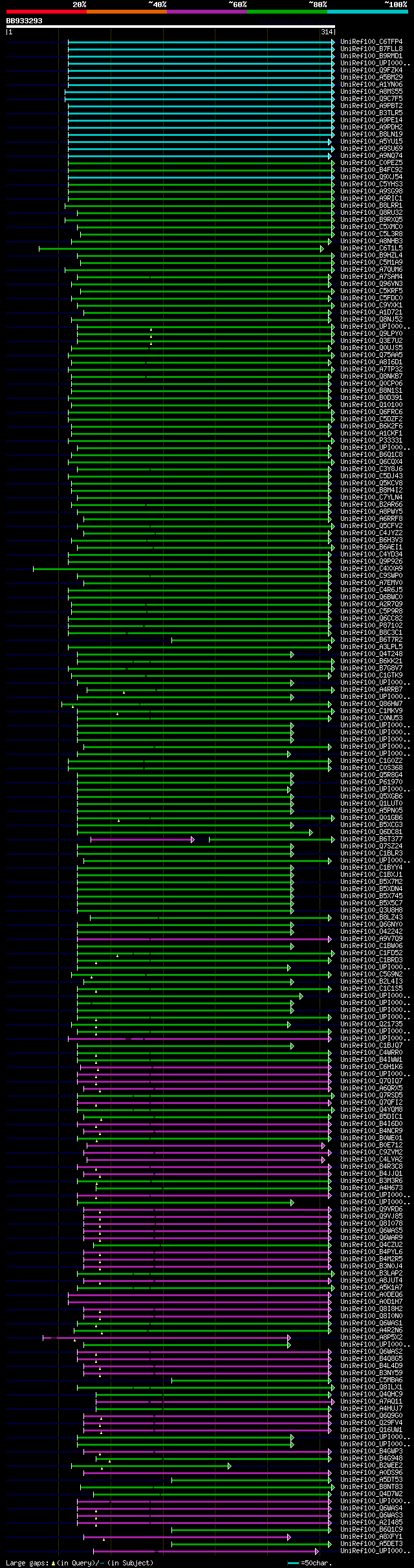The width and height of the screenshot is (414, 1568).
Task: Select label UniRef100_A9NQ74
Action: click(371, 155)
